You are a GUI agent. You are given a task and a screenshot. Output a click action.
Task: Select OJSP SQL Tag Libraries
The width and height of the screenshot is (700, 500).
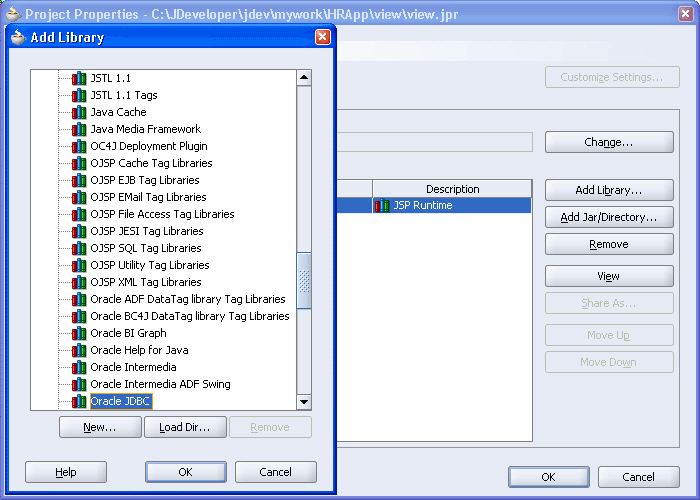(x=146, y=248)
